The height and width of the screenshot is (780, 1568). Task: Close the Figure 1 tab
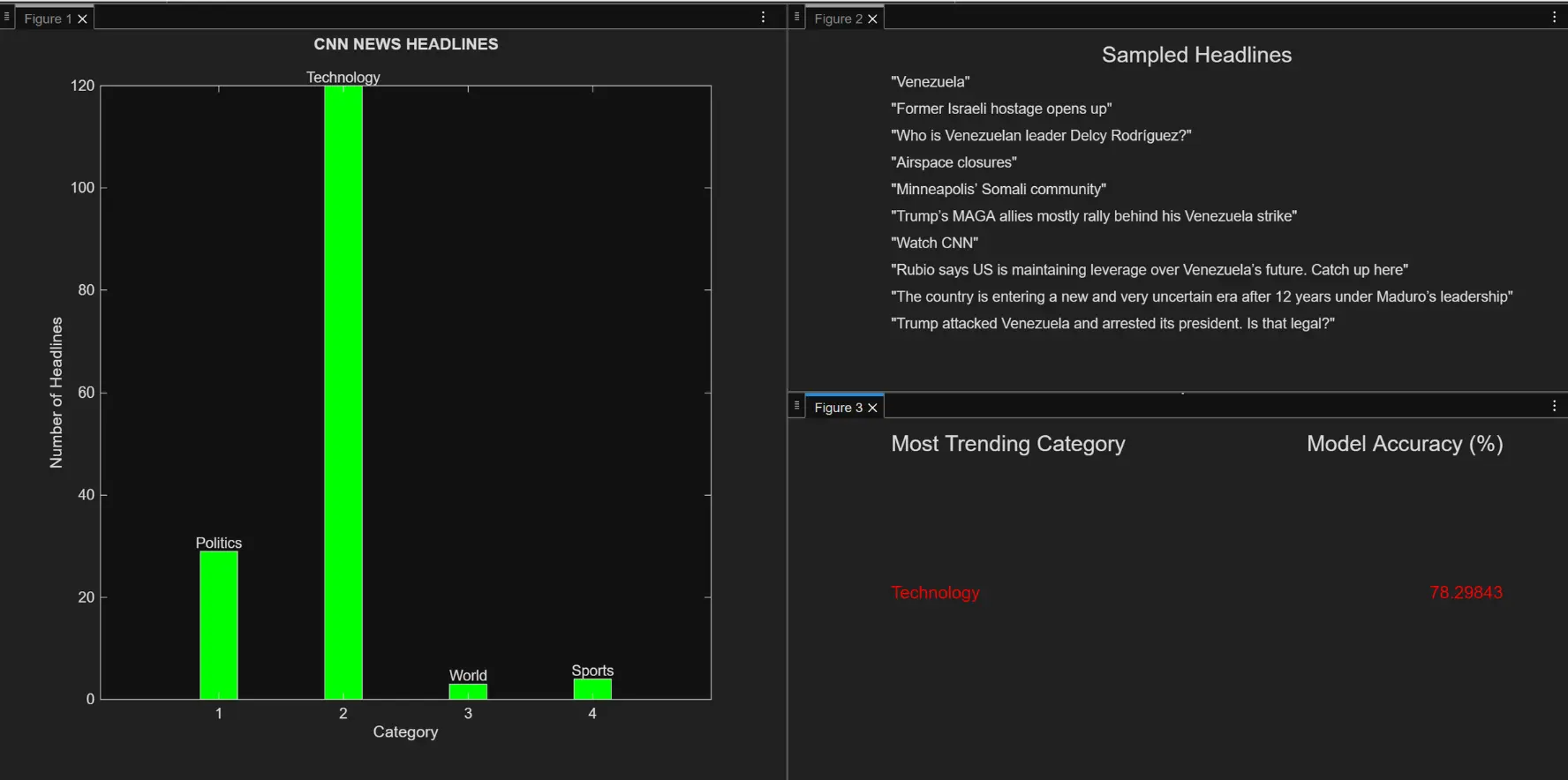[83, 19]
